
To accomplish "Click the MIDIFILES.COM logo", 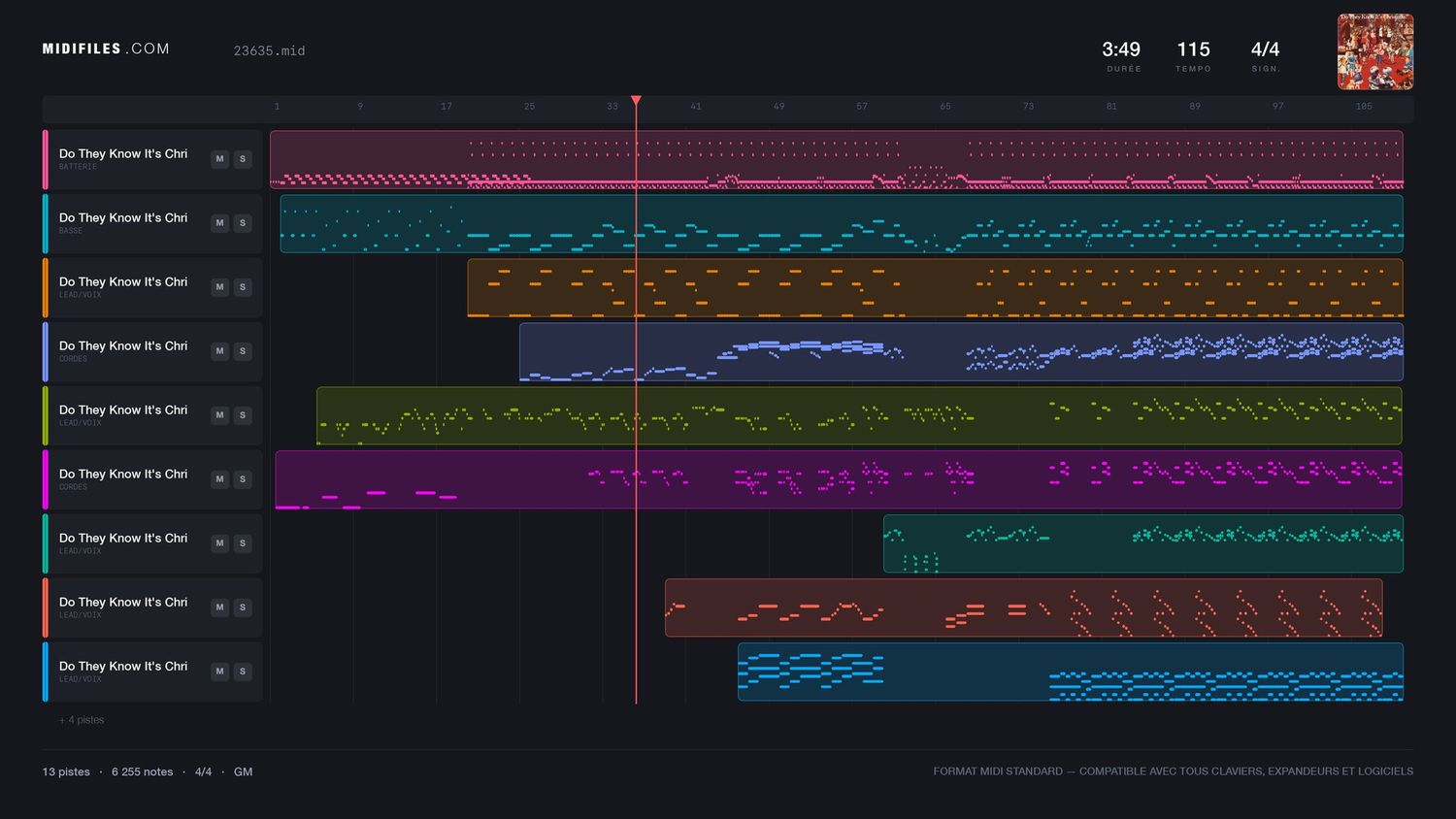I will pyautogui.click(x=106, y=49).
